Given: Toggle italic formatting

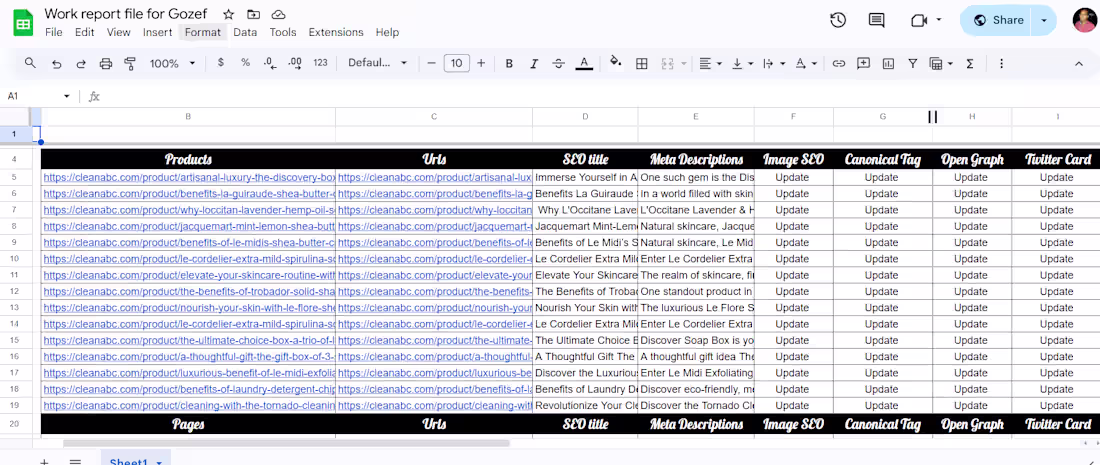Looking at the screenshot, I should point(534,64).
